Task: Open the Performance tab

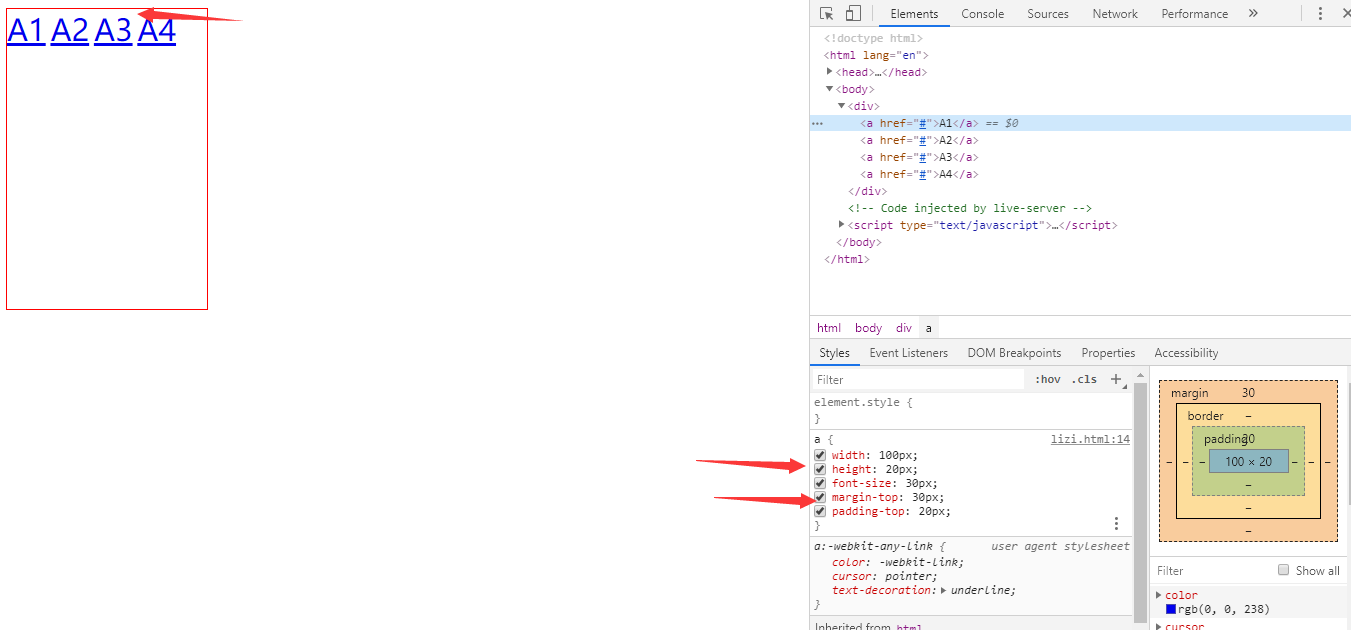Action: click(1194, 13)
